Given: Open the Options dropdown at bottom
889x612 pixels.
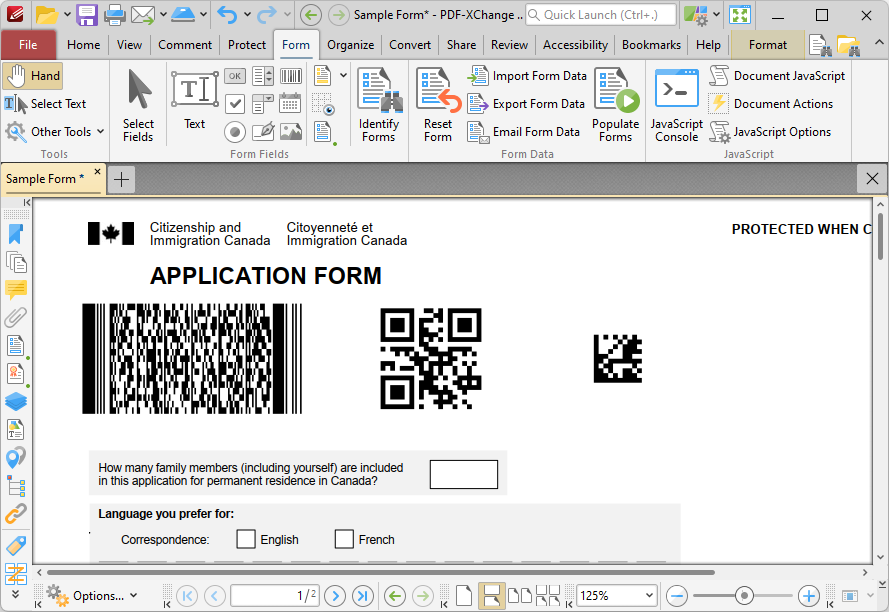Looking at the screenshot, I should coord(92,596).
